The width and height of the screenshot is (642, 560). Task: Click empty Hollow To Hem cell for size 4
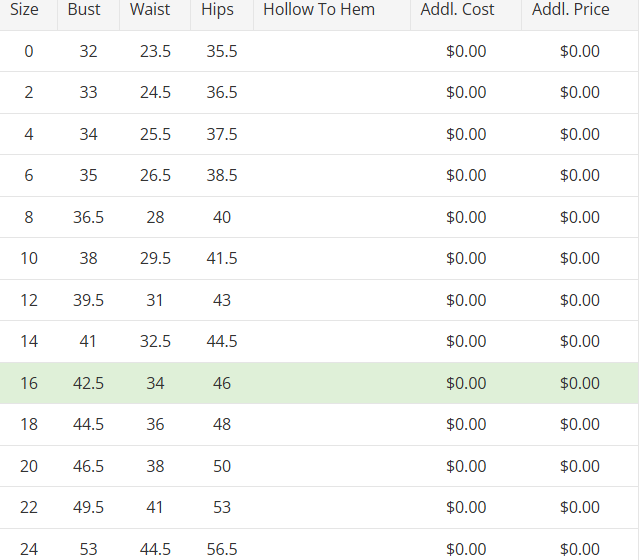coord(331,134)
